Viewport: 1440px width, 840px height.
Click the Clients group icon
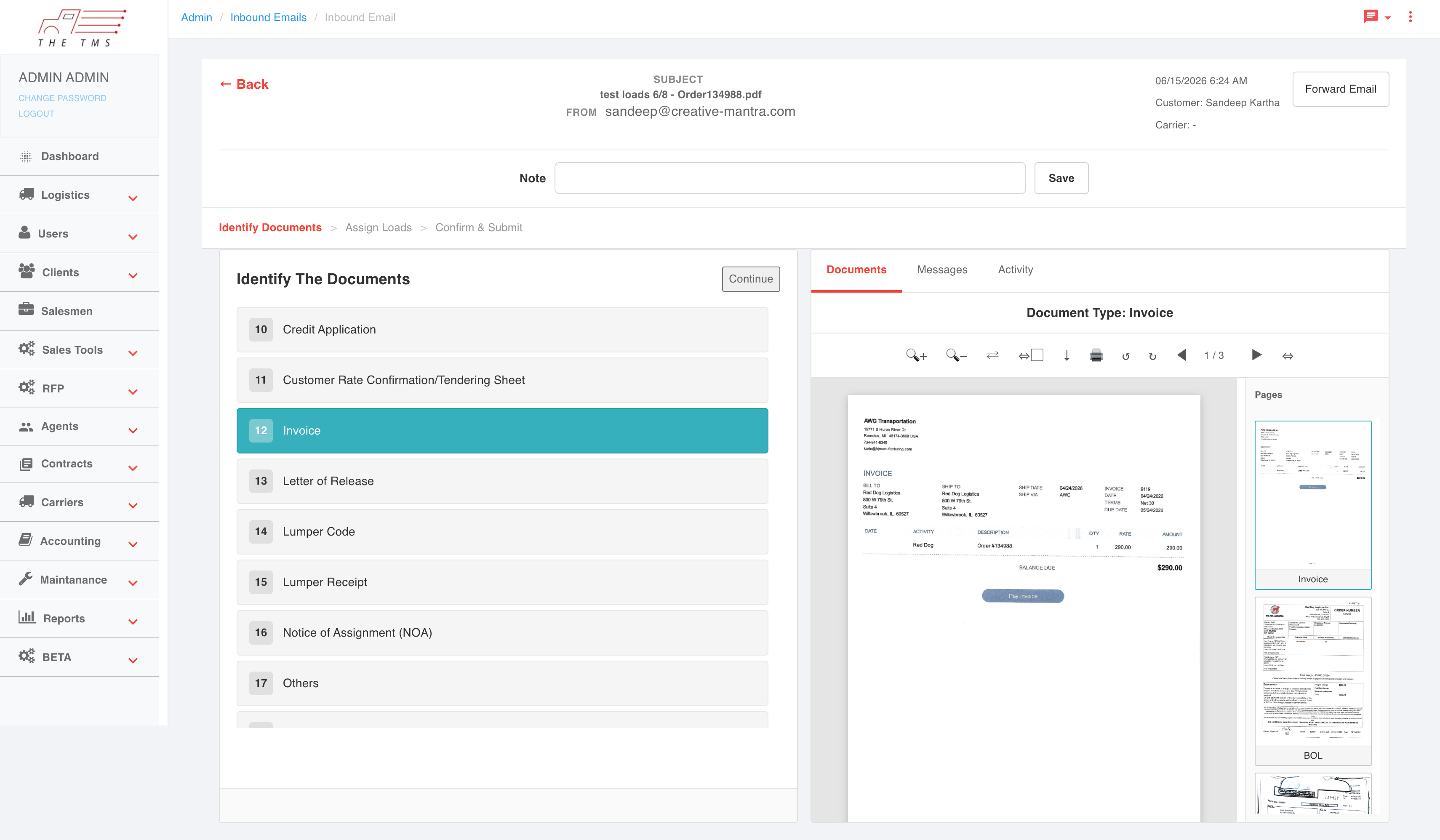[x=26, y=271]
